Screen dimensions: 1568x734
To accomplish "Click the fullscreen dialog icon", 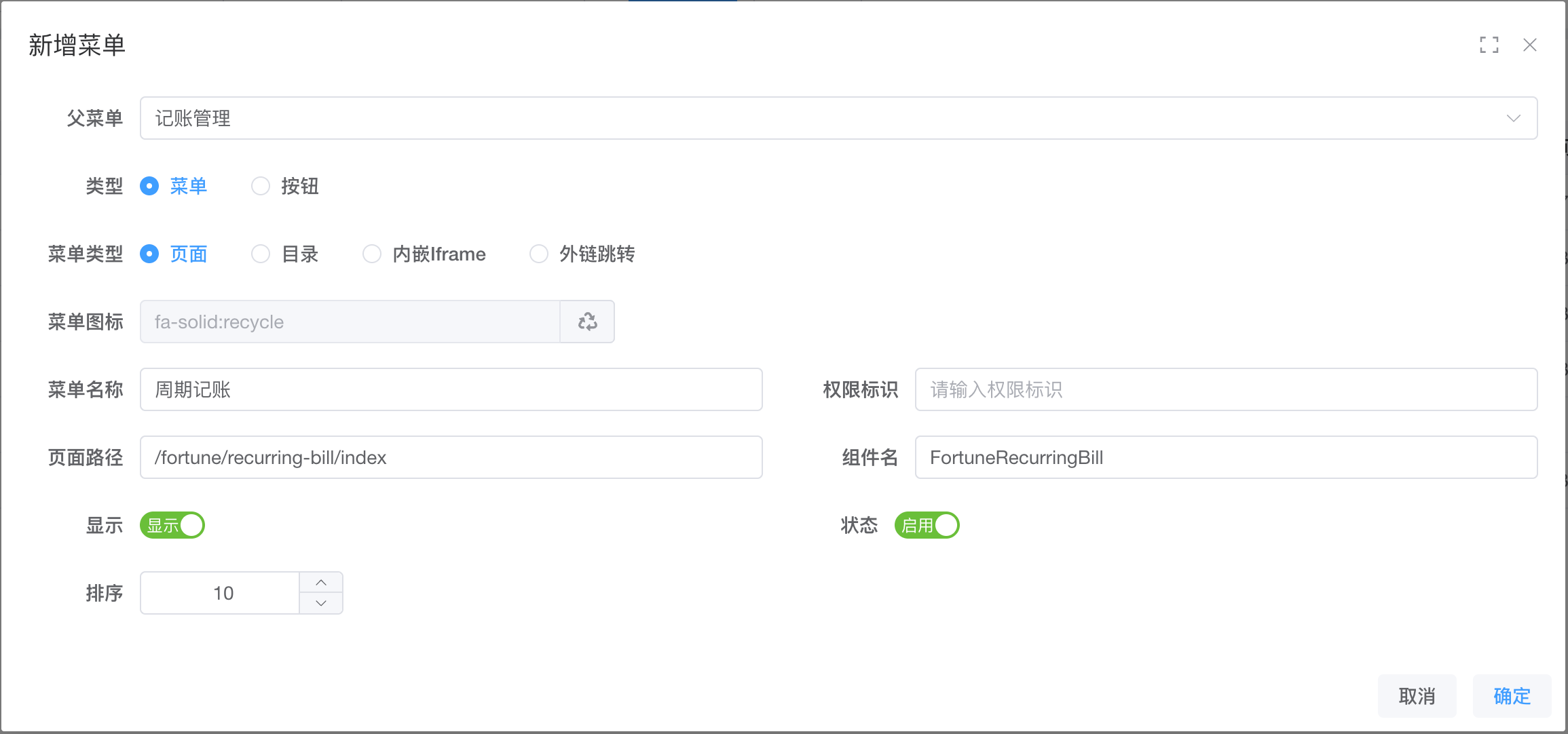I will pos(1489,45).
